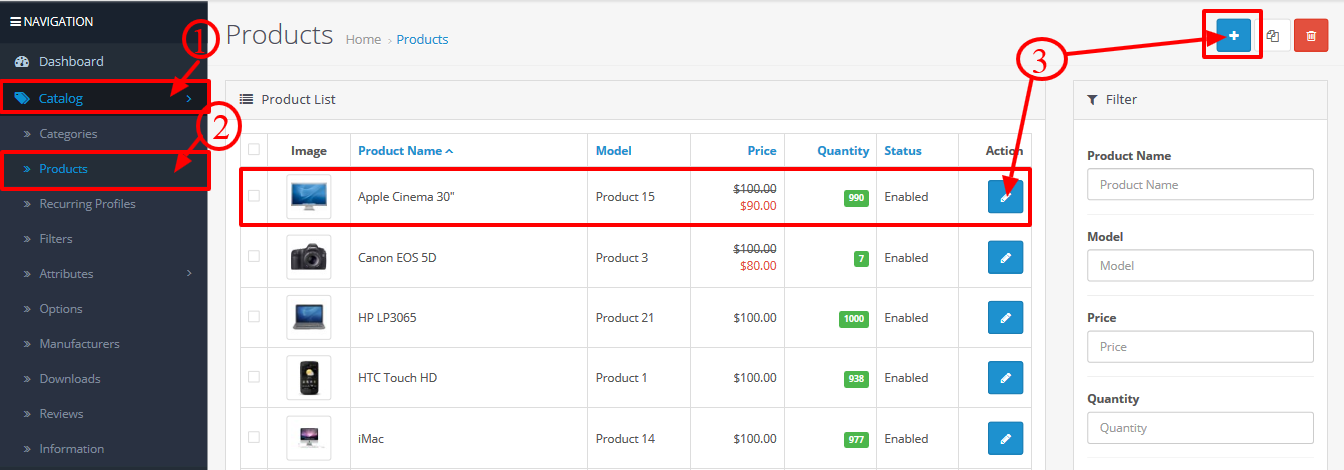Select Products in the sidebar
Screen dimensions: 1344x470
[63, 169]
